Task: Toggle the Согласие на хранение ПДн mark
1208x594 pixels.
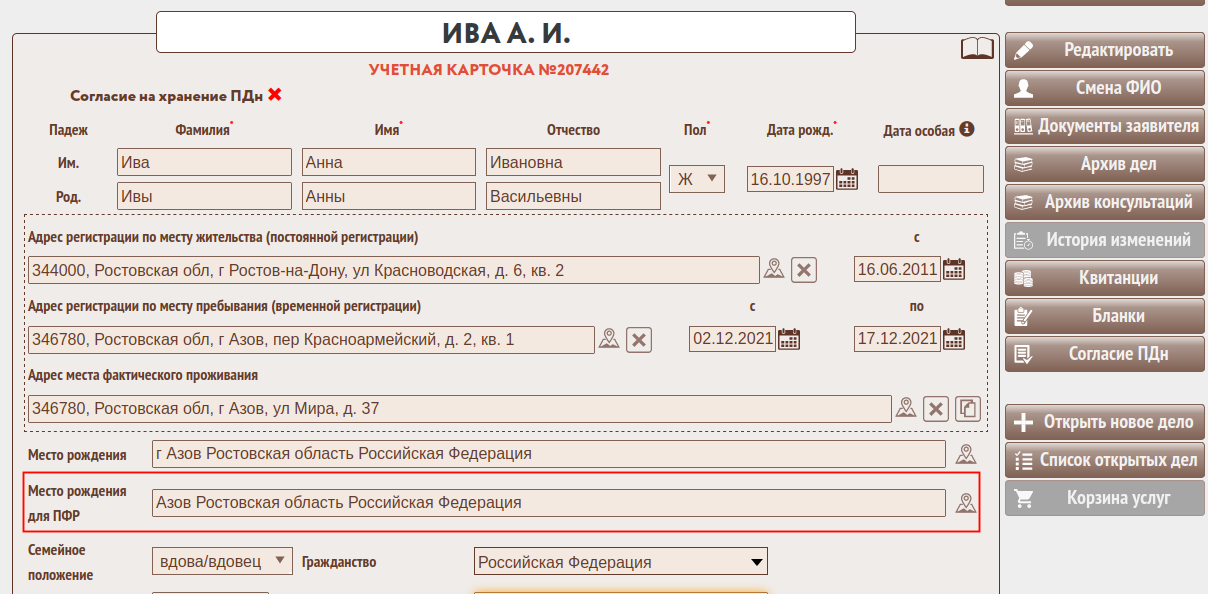Action: pyautogui.click(x=275, y=95)
